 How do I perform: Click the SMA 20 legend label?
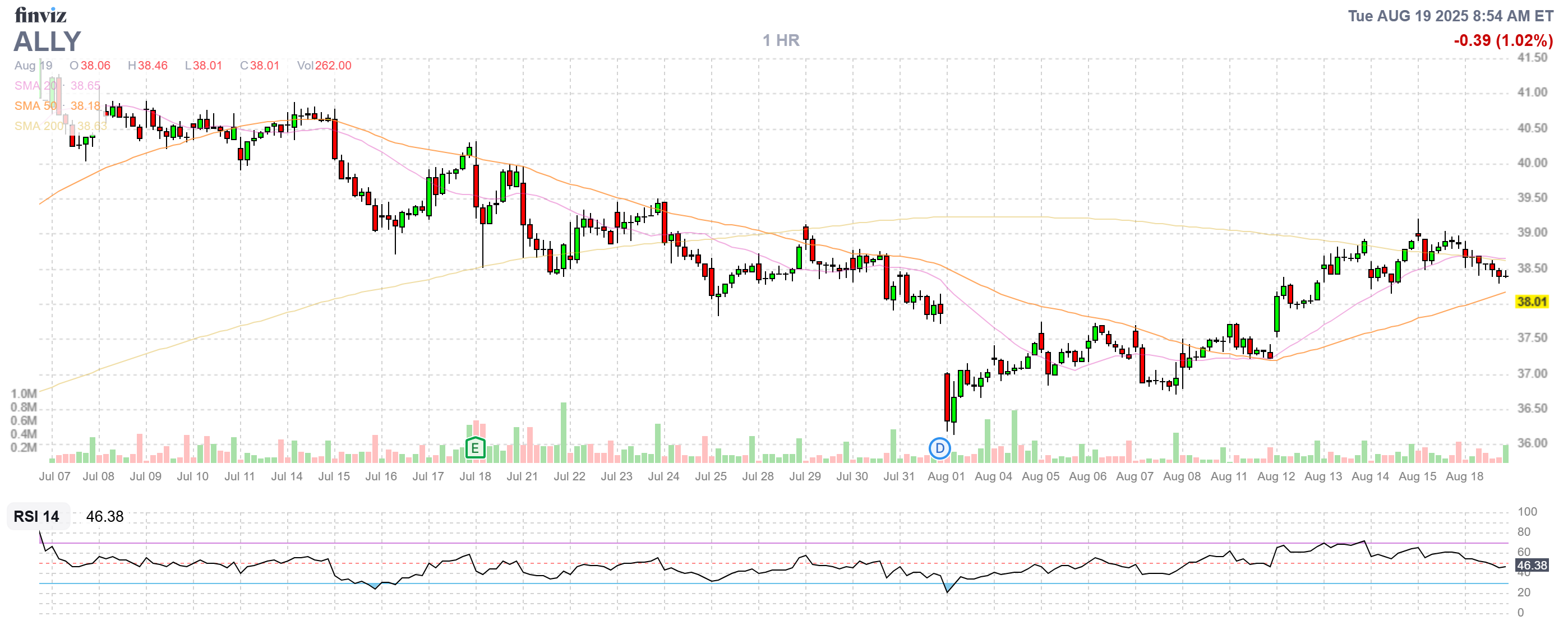[x=35, y=86]
